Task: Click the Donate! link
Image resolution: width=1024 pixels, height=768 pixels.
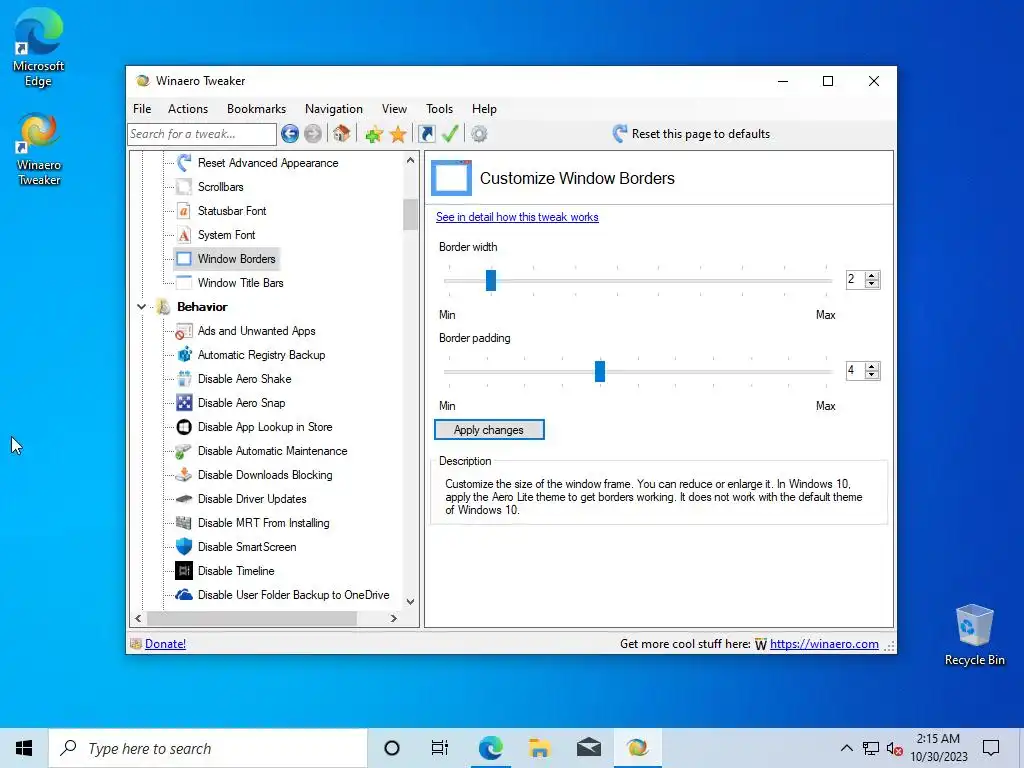Action: pyautogui.click(x=165, y=644)
